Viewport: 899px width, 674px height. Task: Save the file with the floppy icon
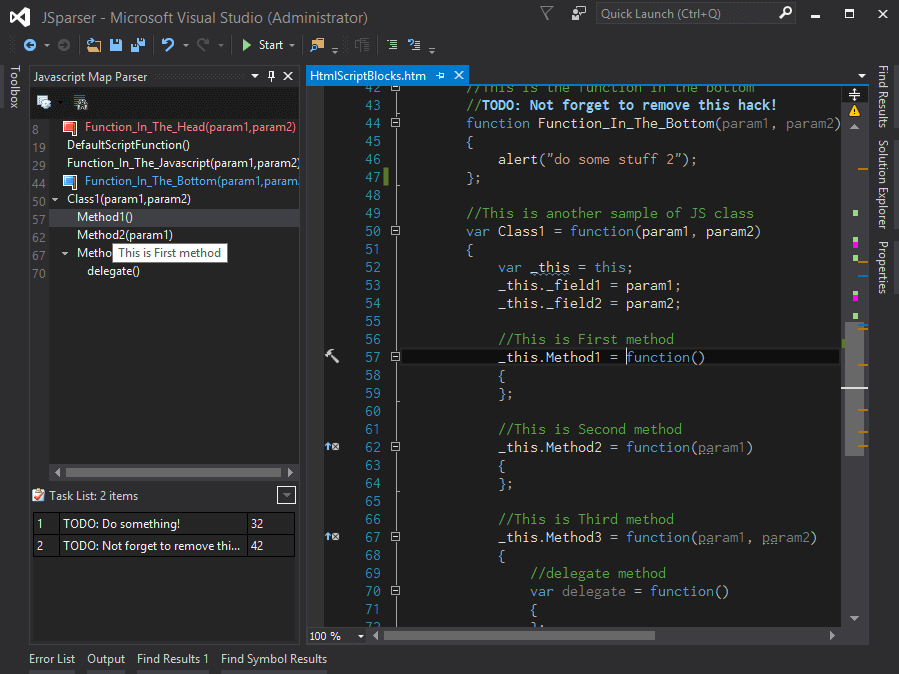point(116,45)
